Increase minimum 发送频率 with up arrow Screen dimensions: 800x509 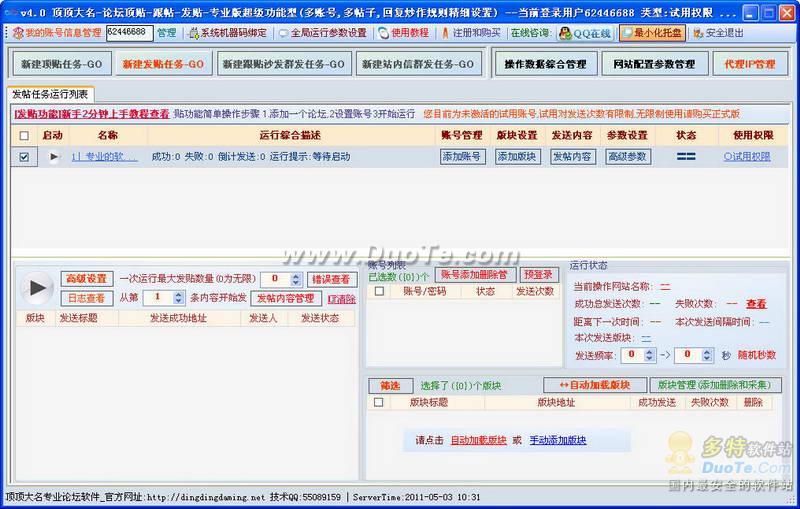(x=649, y=352)
